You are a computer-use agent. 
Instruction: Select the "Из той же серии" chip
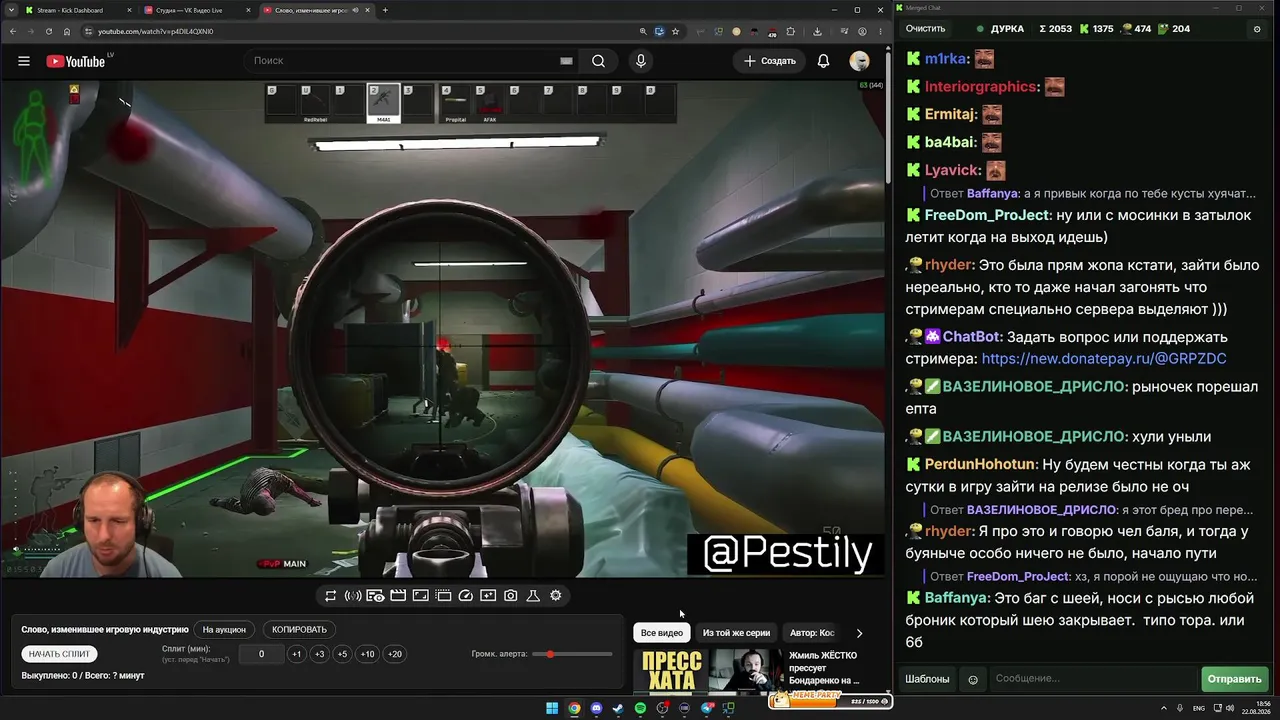pos(736,633)
